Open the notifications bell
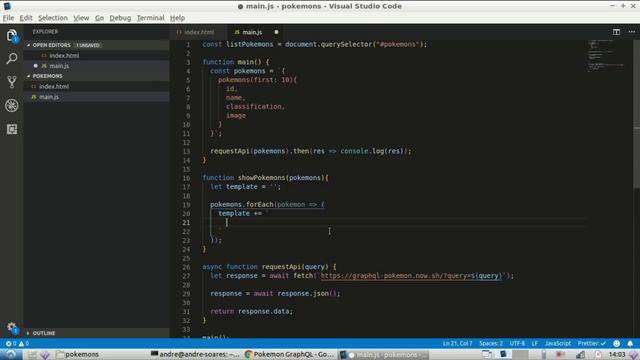Screen dimensions: 640x360 (x=630, y=343)
